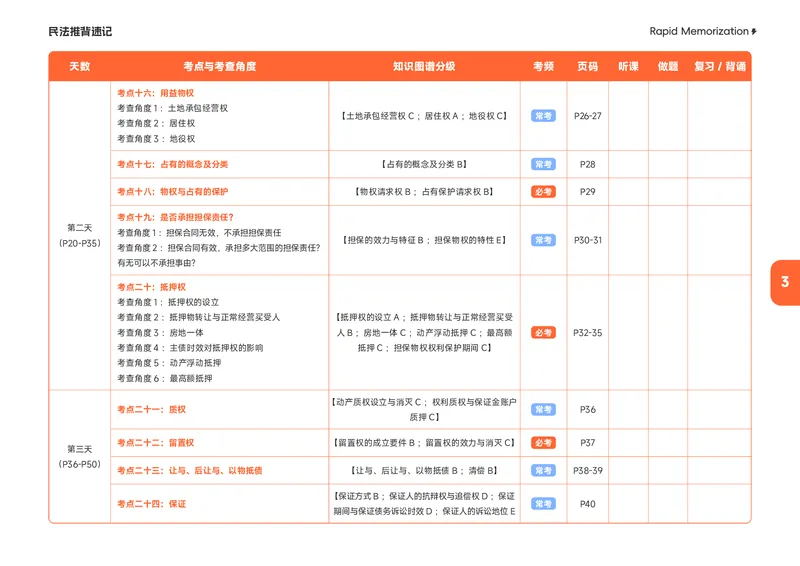Click the 常考 badge in 质权 row

coord(543,410)
